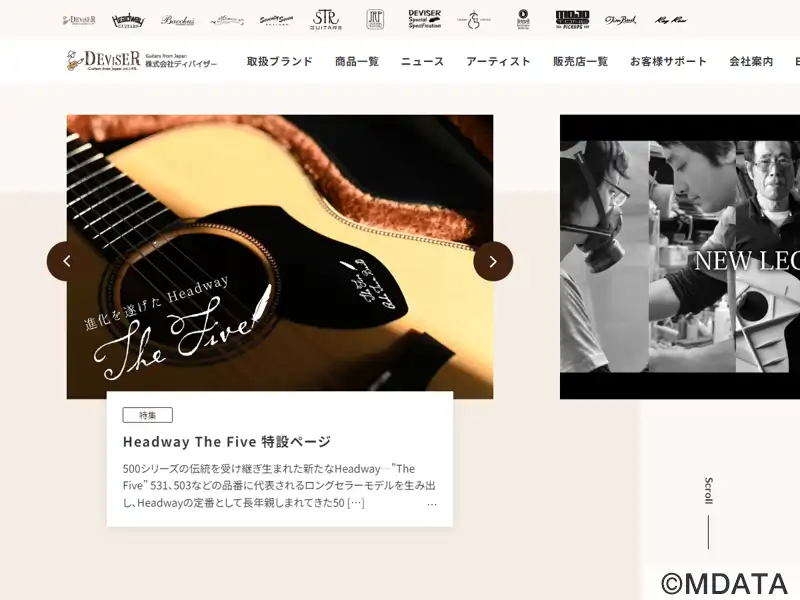The image size is (800, 600).
Task: Show next slide with right arrow
Action: pos(493,261)
